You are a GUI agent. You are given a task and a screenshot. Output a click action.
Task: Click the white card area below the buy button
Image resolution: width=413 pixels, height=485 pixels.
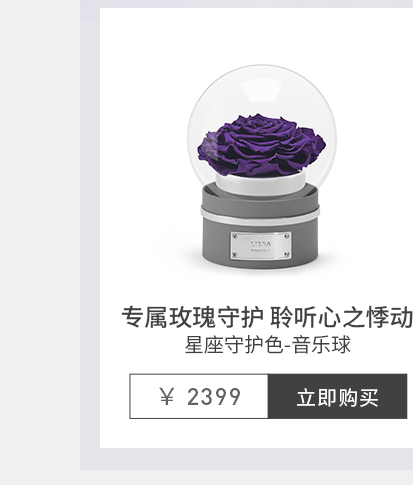click(256, 433)
